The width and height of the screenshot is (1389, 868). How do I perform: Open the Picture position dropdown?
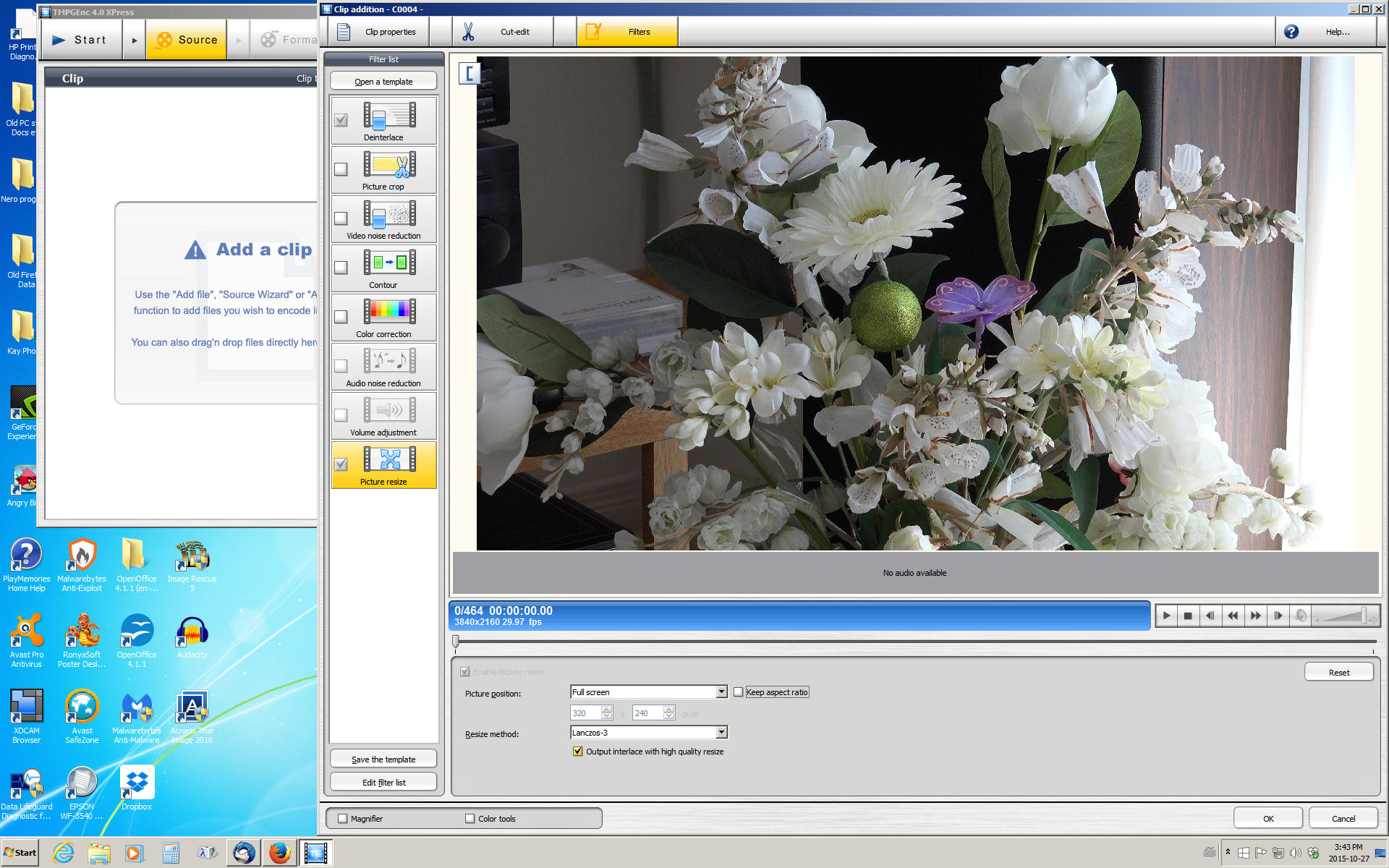[721, 692]
